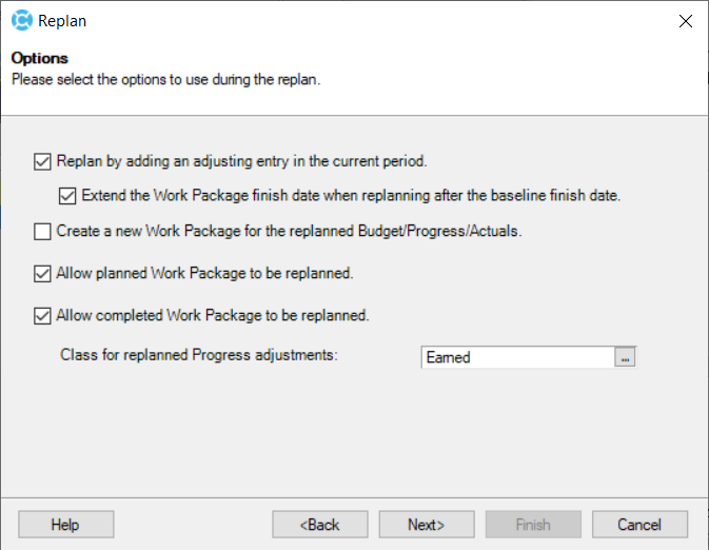This screenshot has height=550, width=710.
Task: Go to previous step with Back button
Action: (x=320, y=525)
